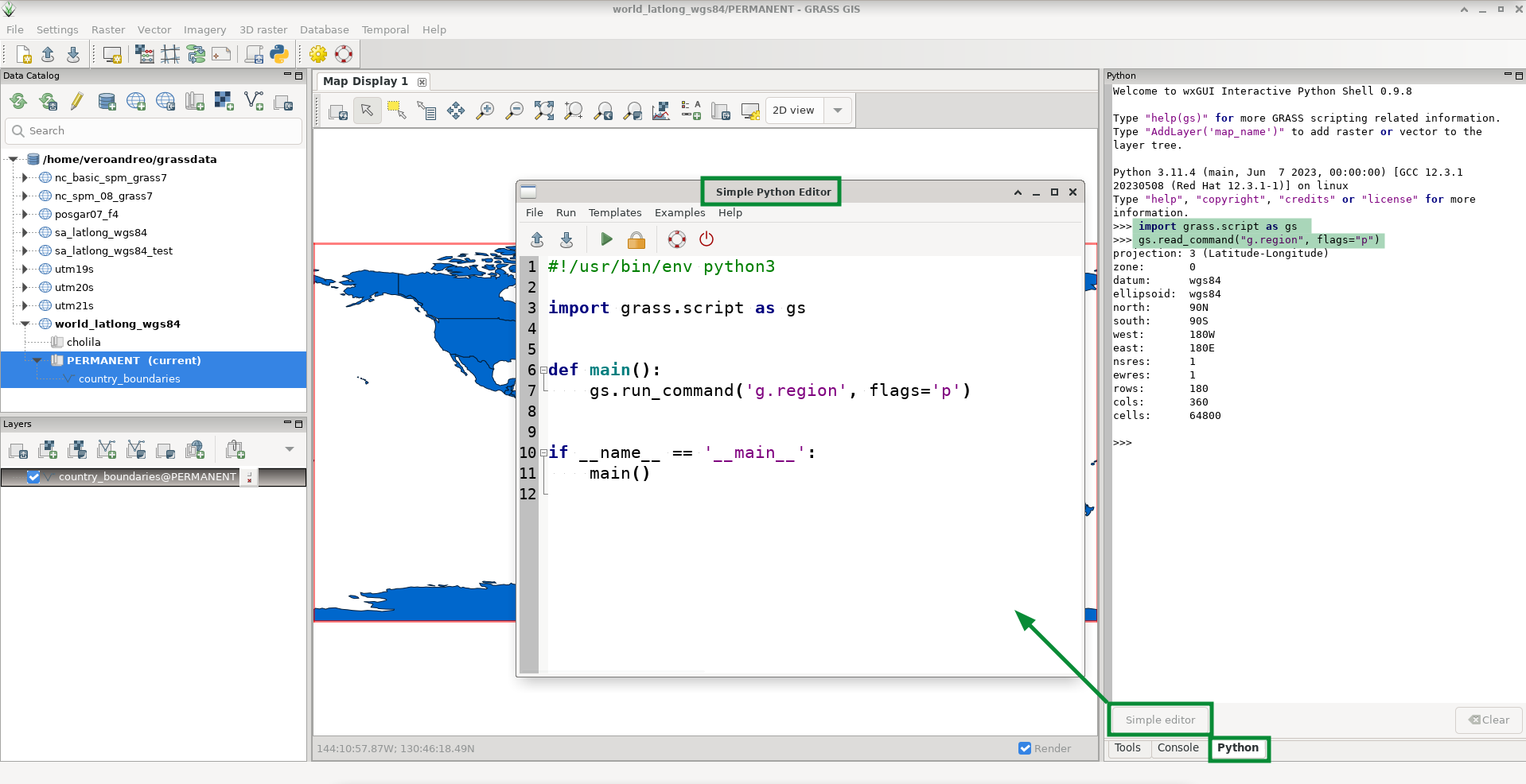Viewport: 1526px width, 784px height.
Task: Open the settings gear icon in main toolbar
Action: coord(318,54)
